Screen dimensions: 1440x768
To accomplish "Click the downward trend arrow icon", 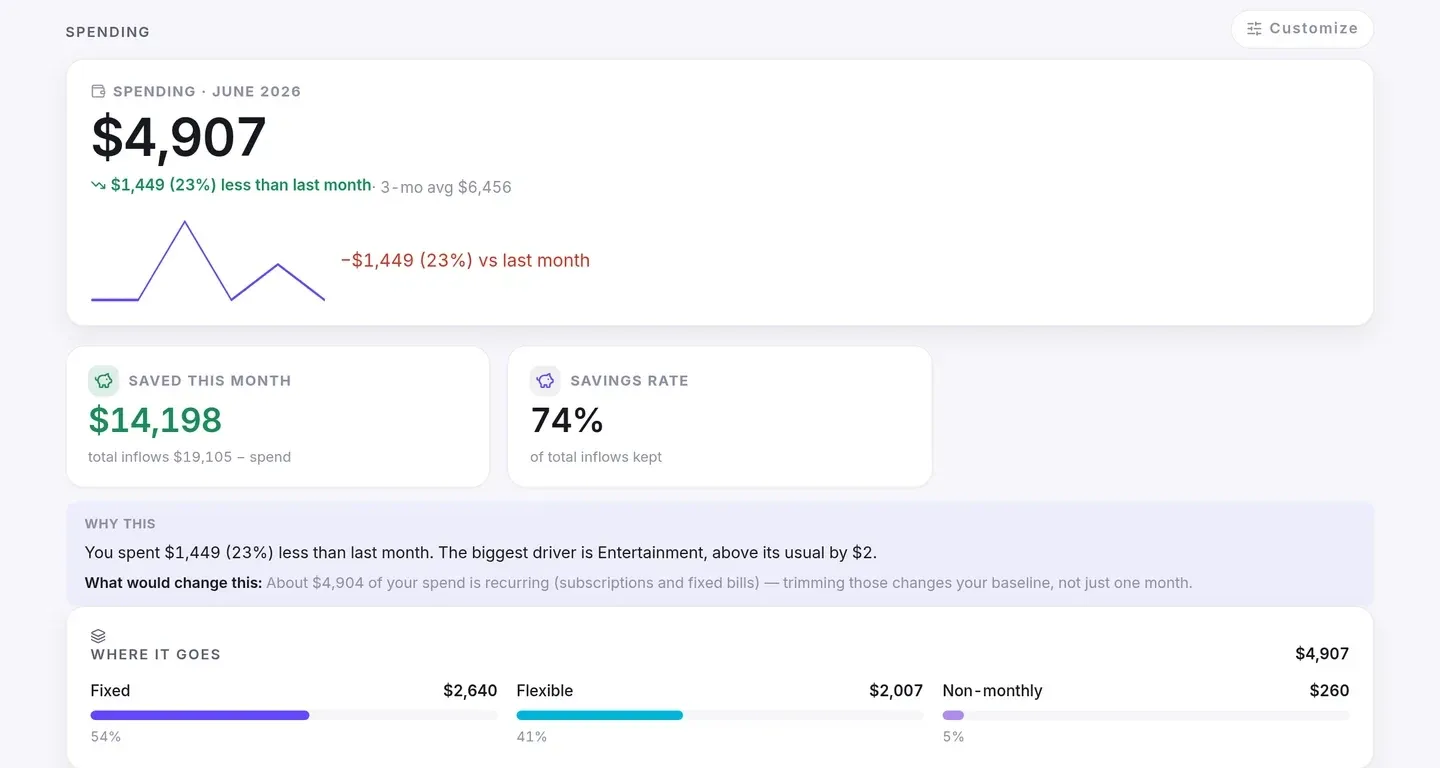I will pos(98,185).
